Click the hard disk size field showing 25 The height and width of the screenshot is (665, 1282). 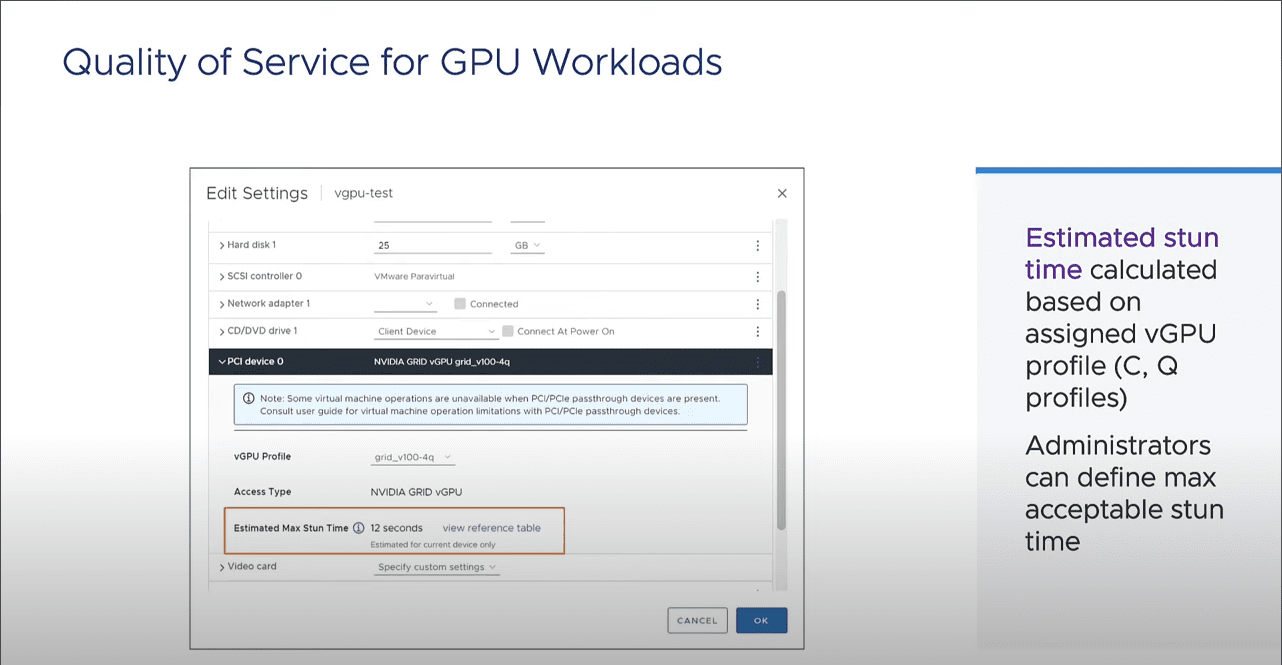[x=432, y=245]
